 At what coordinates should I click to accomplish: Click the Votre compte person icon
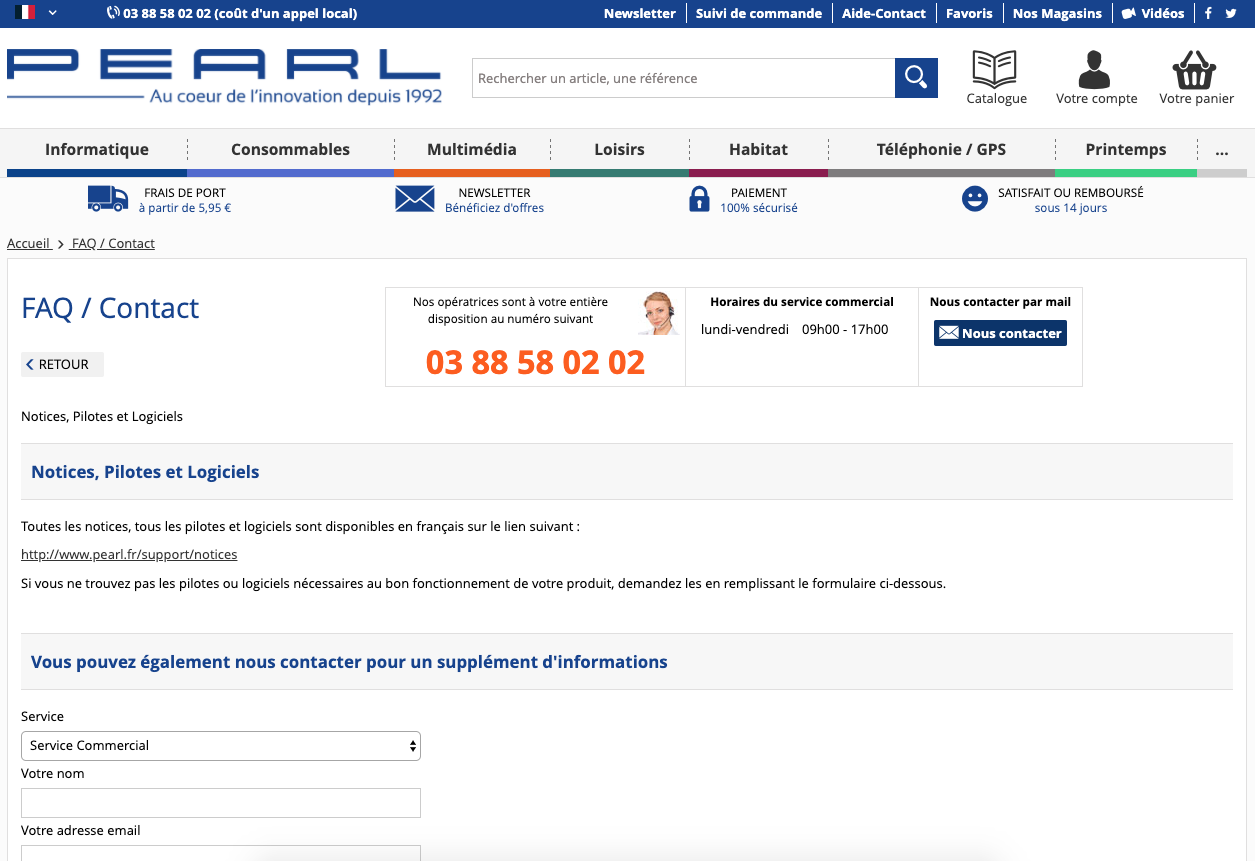(x=1095, y=68)
